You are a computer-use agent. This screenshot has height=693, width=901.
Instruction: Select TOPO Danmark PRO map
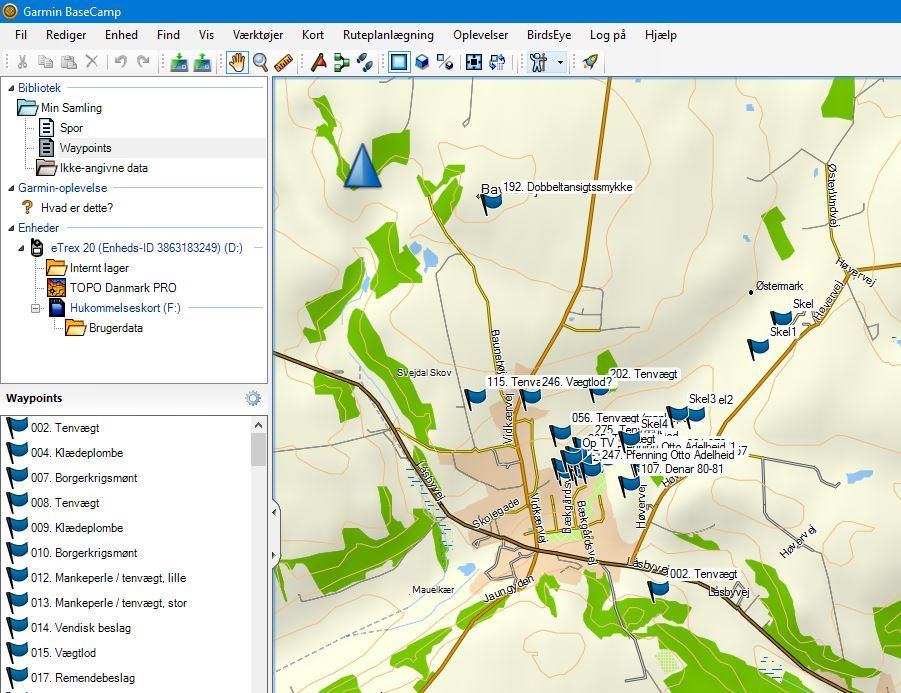click(123, 288)
